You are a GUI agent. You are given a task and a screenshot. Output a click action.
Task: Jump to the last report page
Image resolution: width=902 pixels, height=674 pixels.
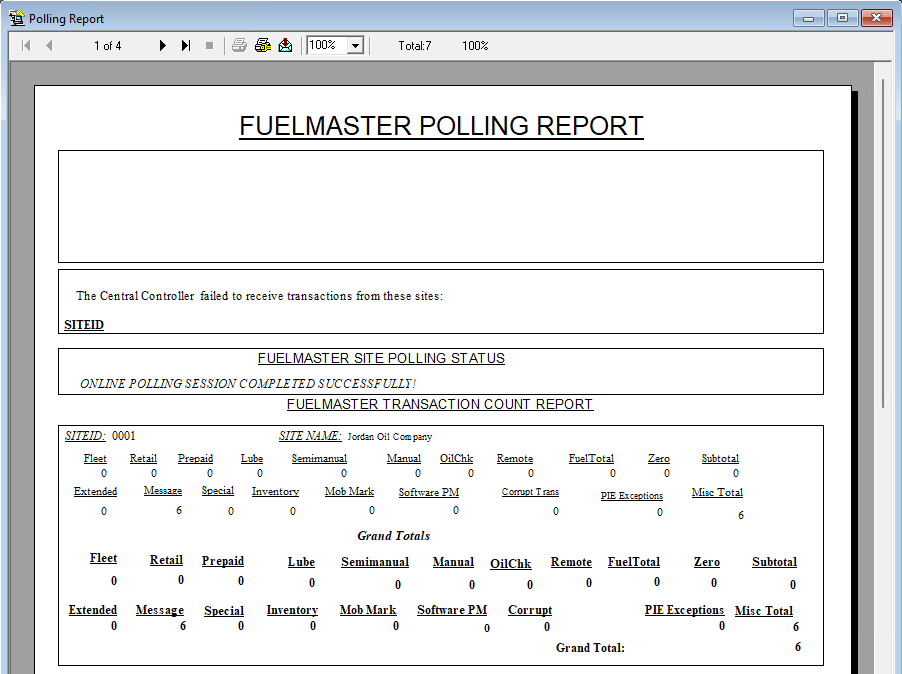point(186,45)
